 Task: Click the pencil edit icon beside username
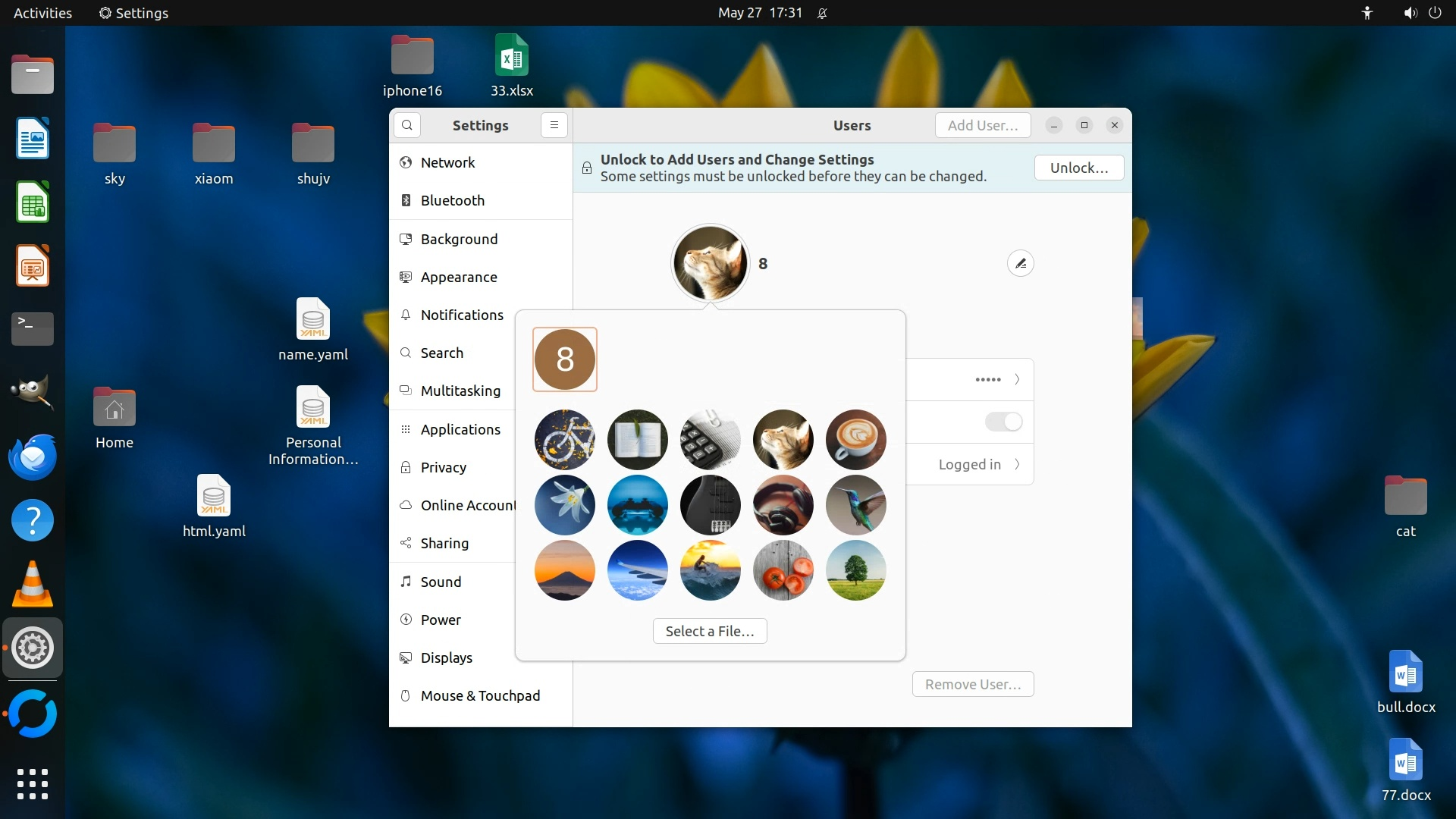coord(1020,263)
